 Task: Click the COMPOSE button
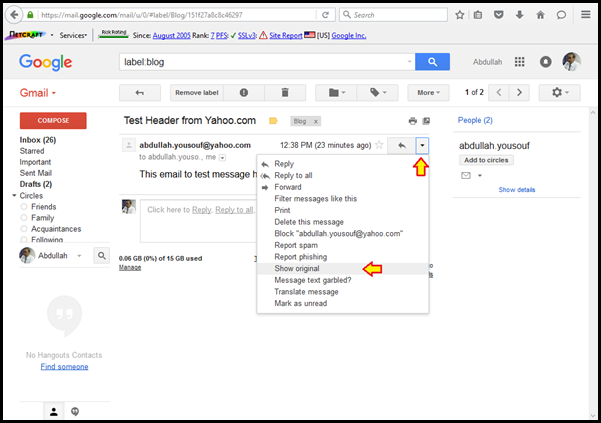[53, 120]
